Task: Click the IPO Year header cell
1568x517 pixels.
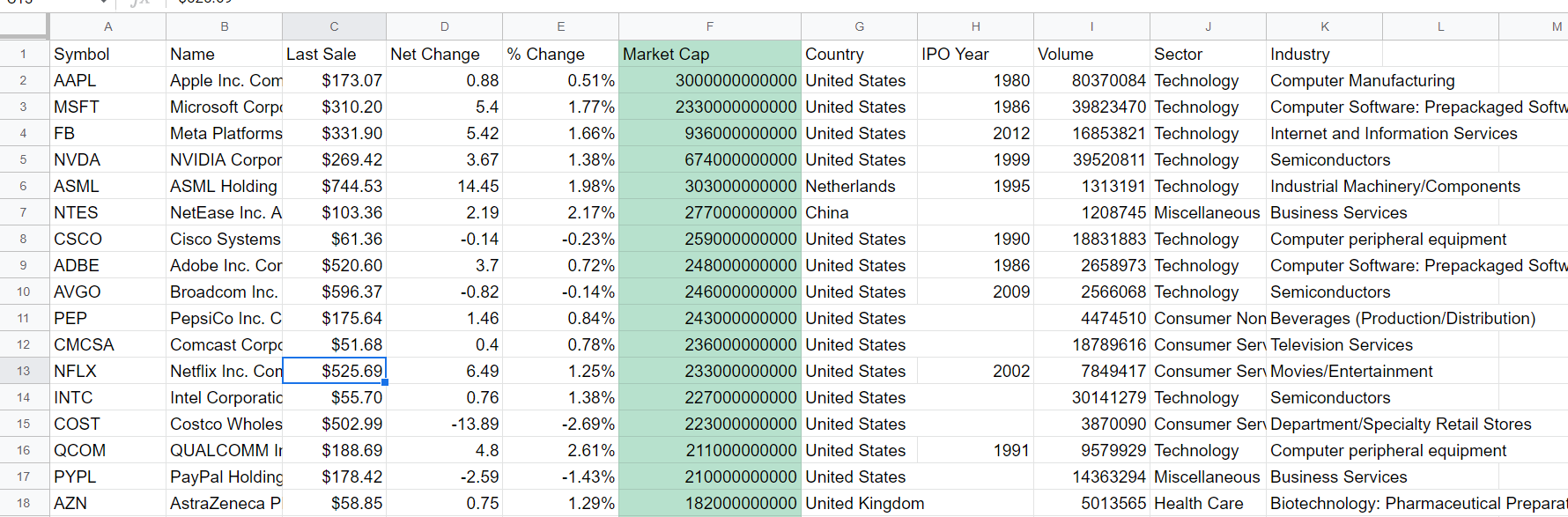Action: [x=976, y=54]
